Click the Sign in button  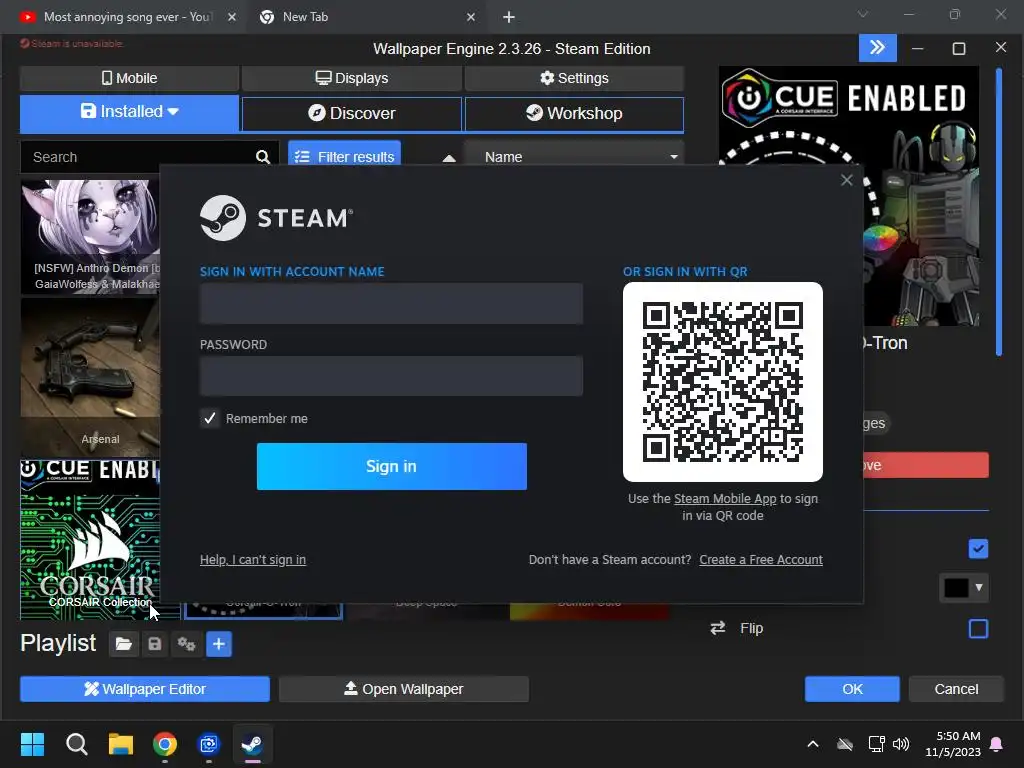[x=392, y=466]
